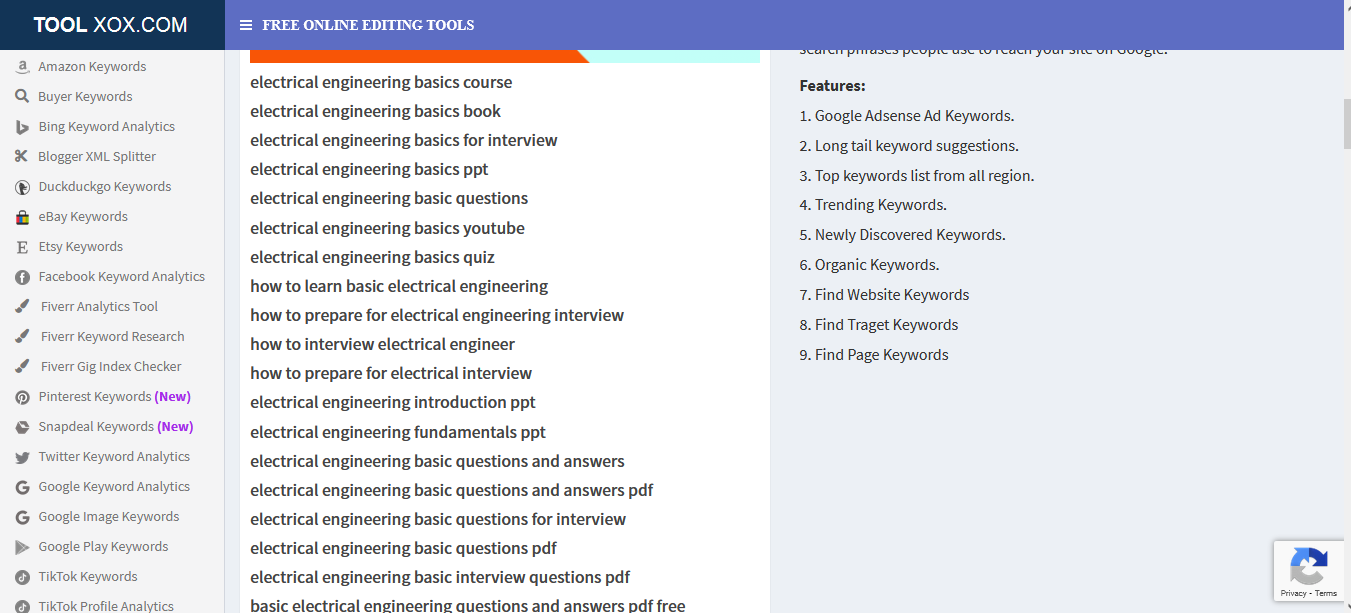Image resolution: width=1351 pixels, height=613 pixels.
Task: Click 'how to interview electrical engineer' keyword
Action: (382, 344)
